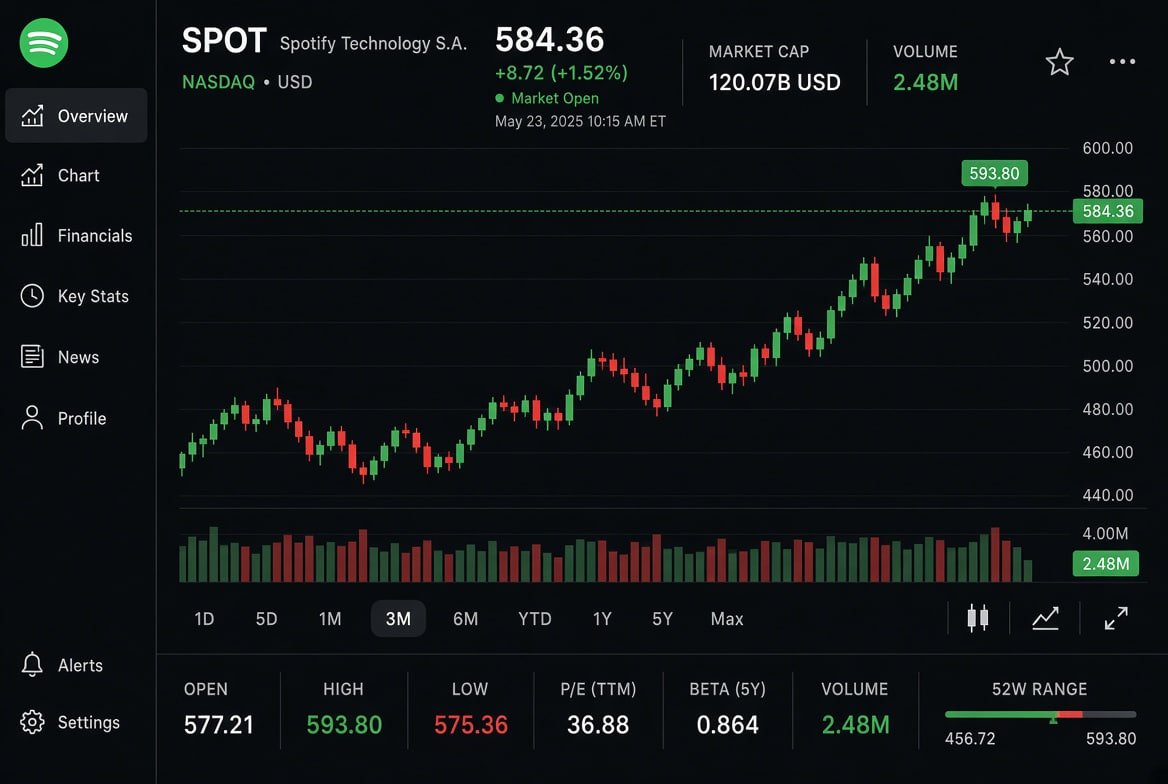Click the Profile person icon
The width and height of the screenshot is (1168, 784).
point(32,417)
